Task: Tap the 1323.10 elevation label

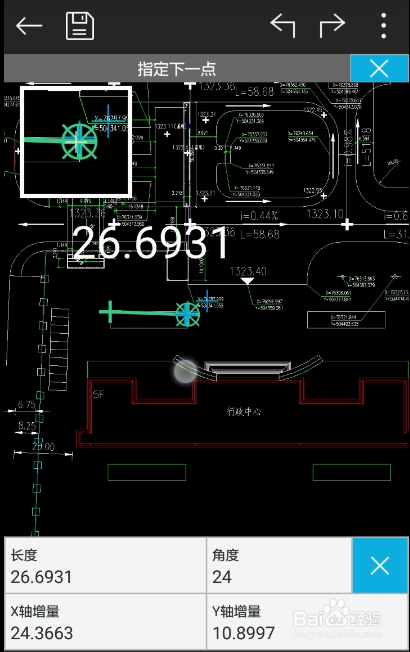Action: [x=325, y=214]
